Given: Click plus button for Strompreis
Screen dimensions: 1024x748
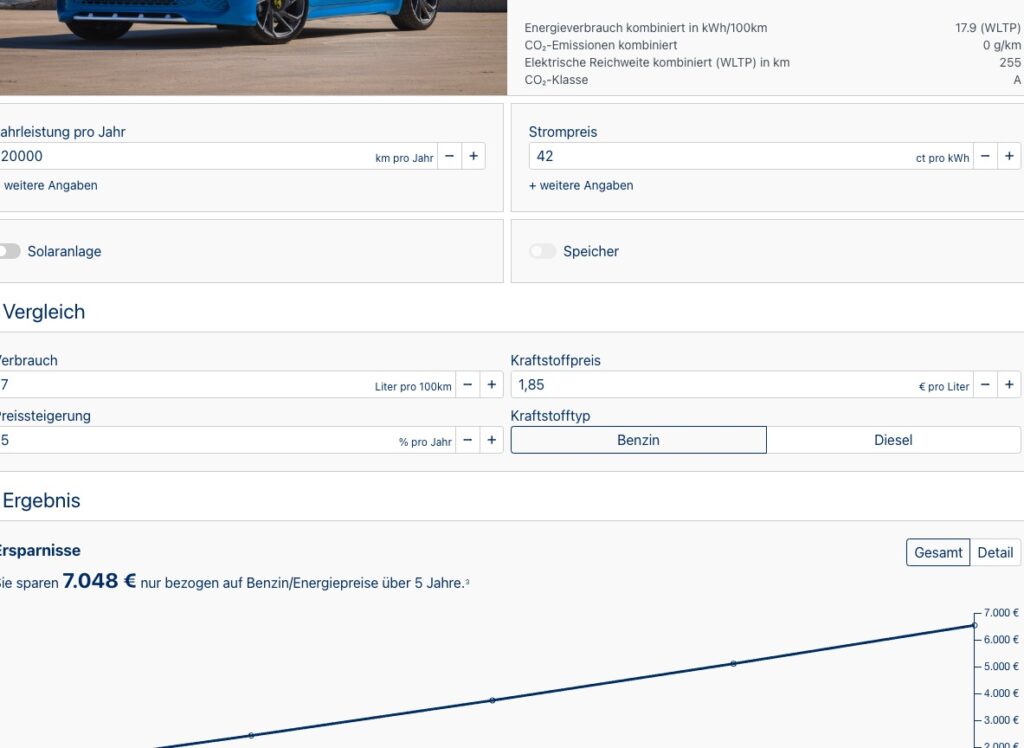Looking at the screenshot, I should click(1009, 156).
